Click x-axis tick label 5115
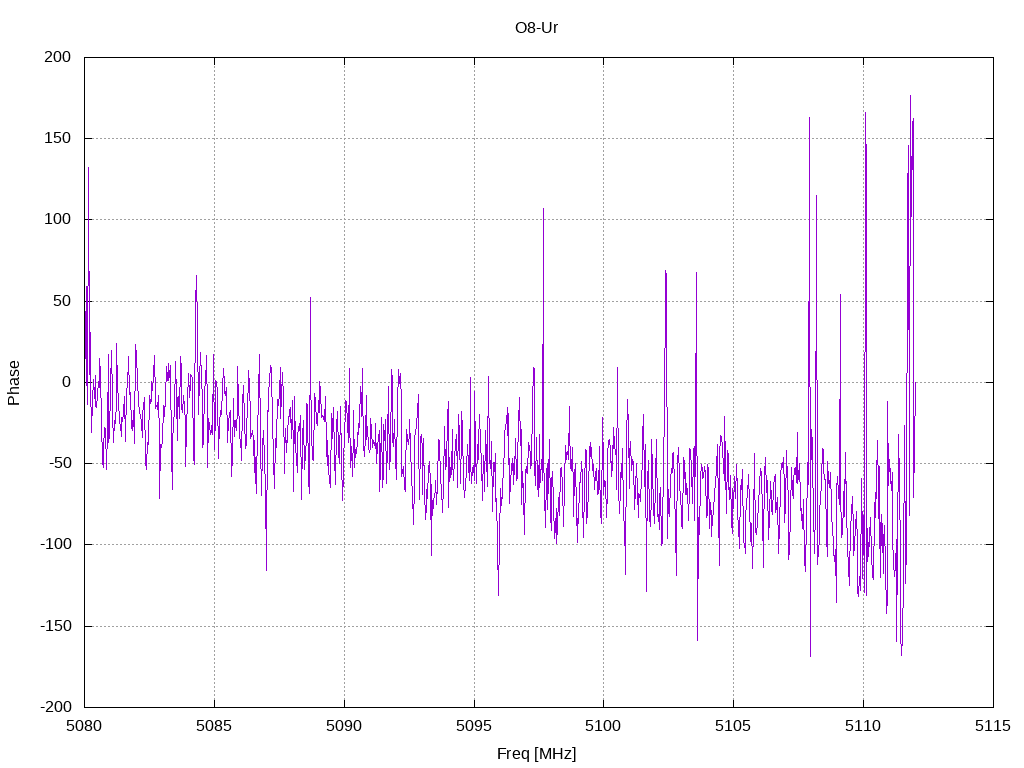 click(x=993, y=726)
